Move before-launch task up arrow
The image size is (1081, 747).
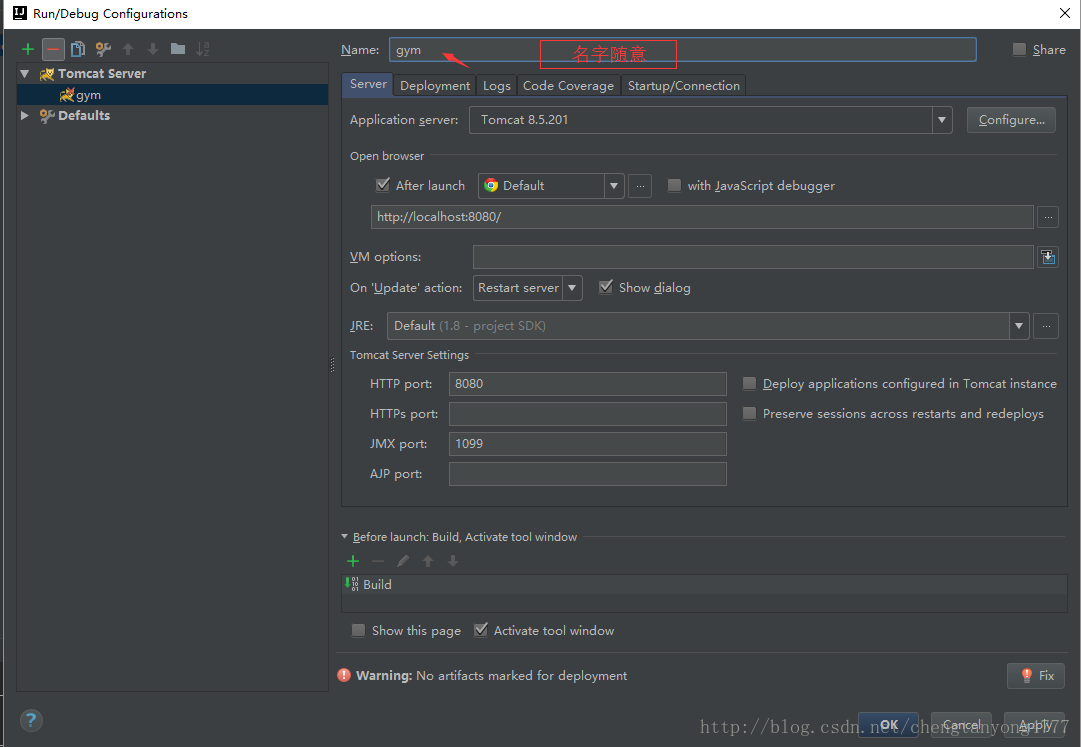pos(428,561)
